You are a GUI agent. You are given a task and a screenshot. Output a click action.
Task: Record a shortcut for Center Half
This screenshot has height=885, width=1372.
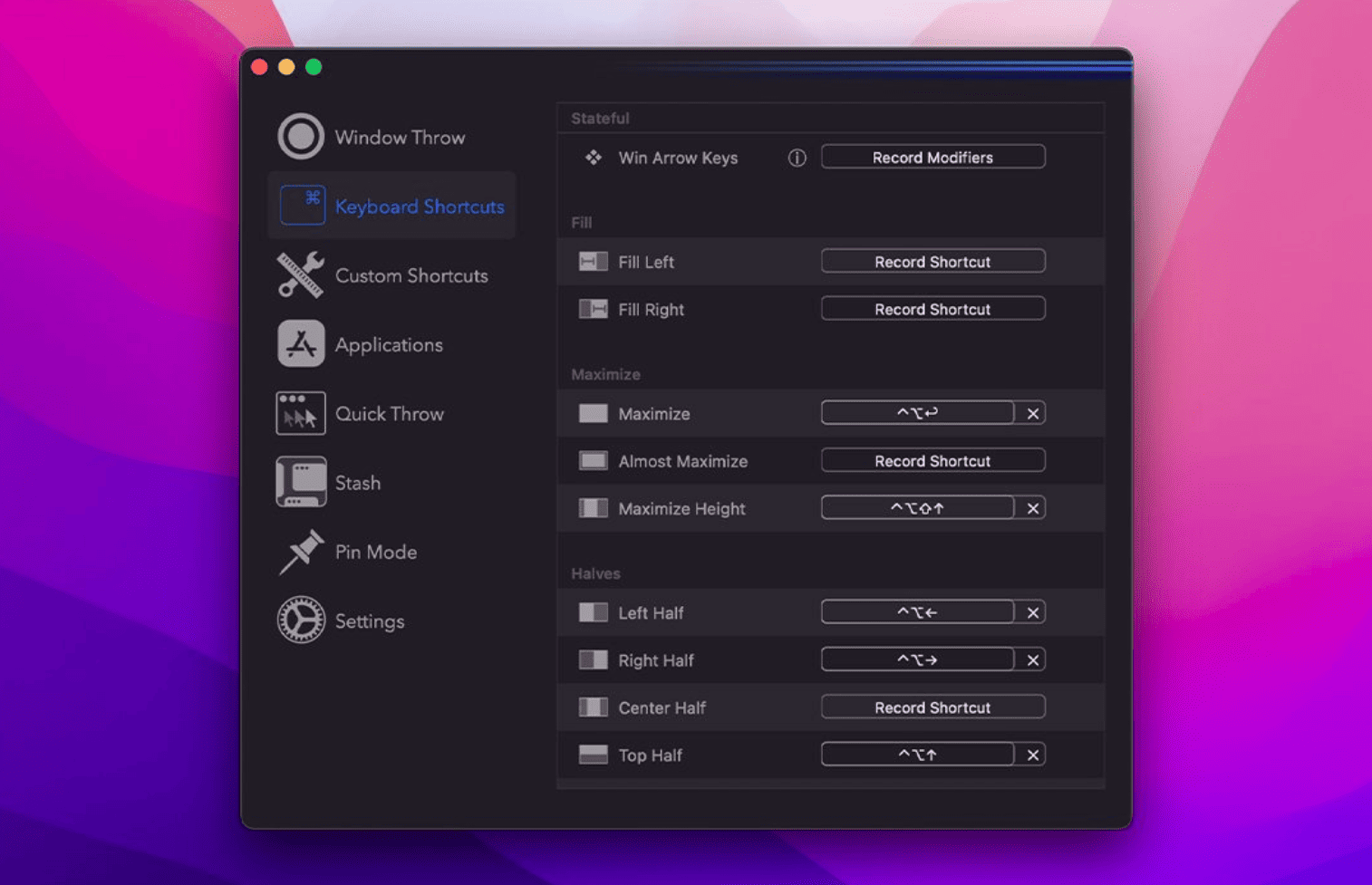[x=932, y=707]
